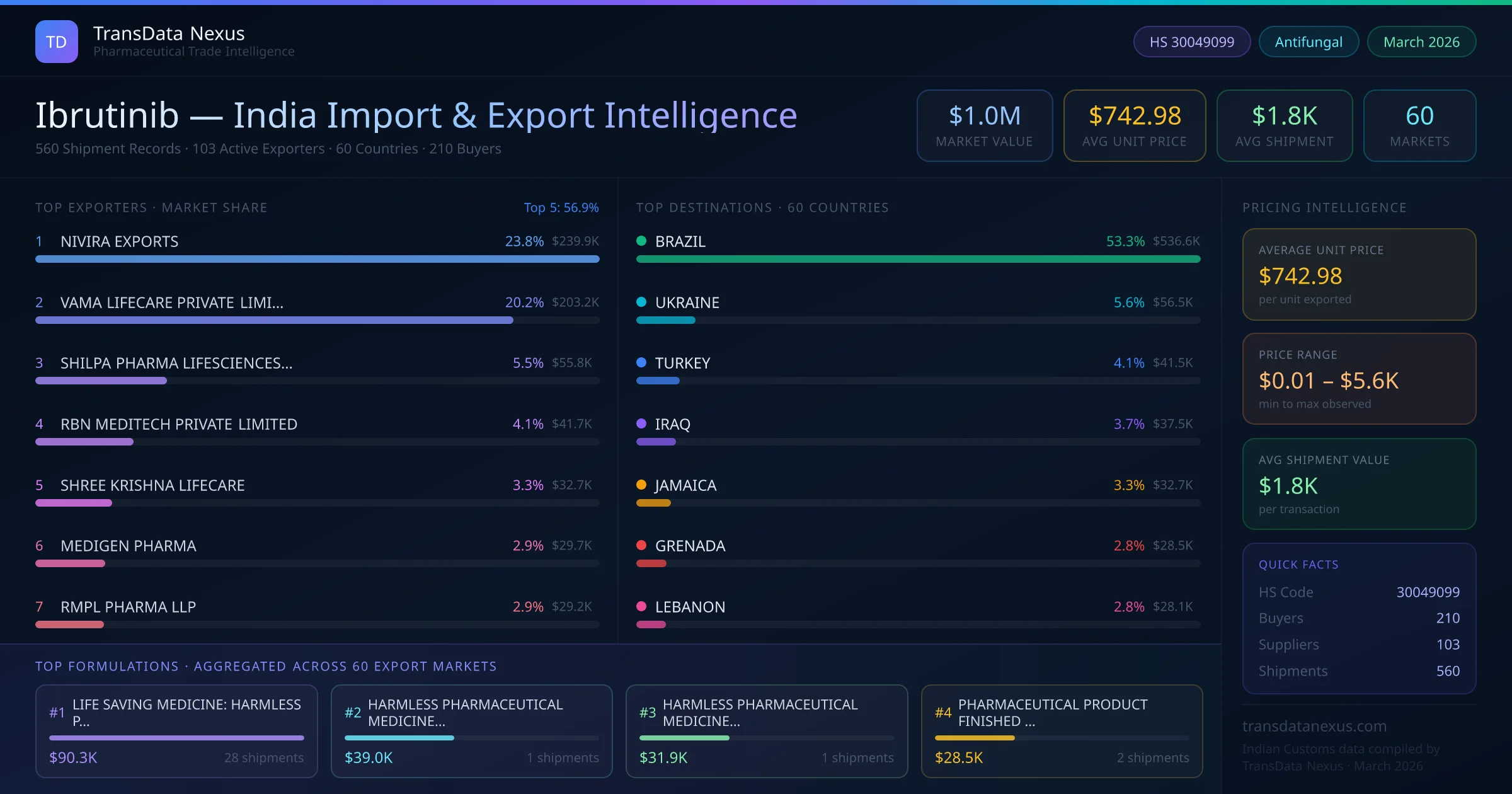This screenshot has height=794, width=1512.
Task: Switch to the Top Destinations section
Action: (x=762, y=207)
